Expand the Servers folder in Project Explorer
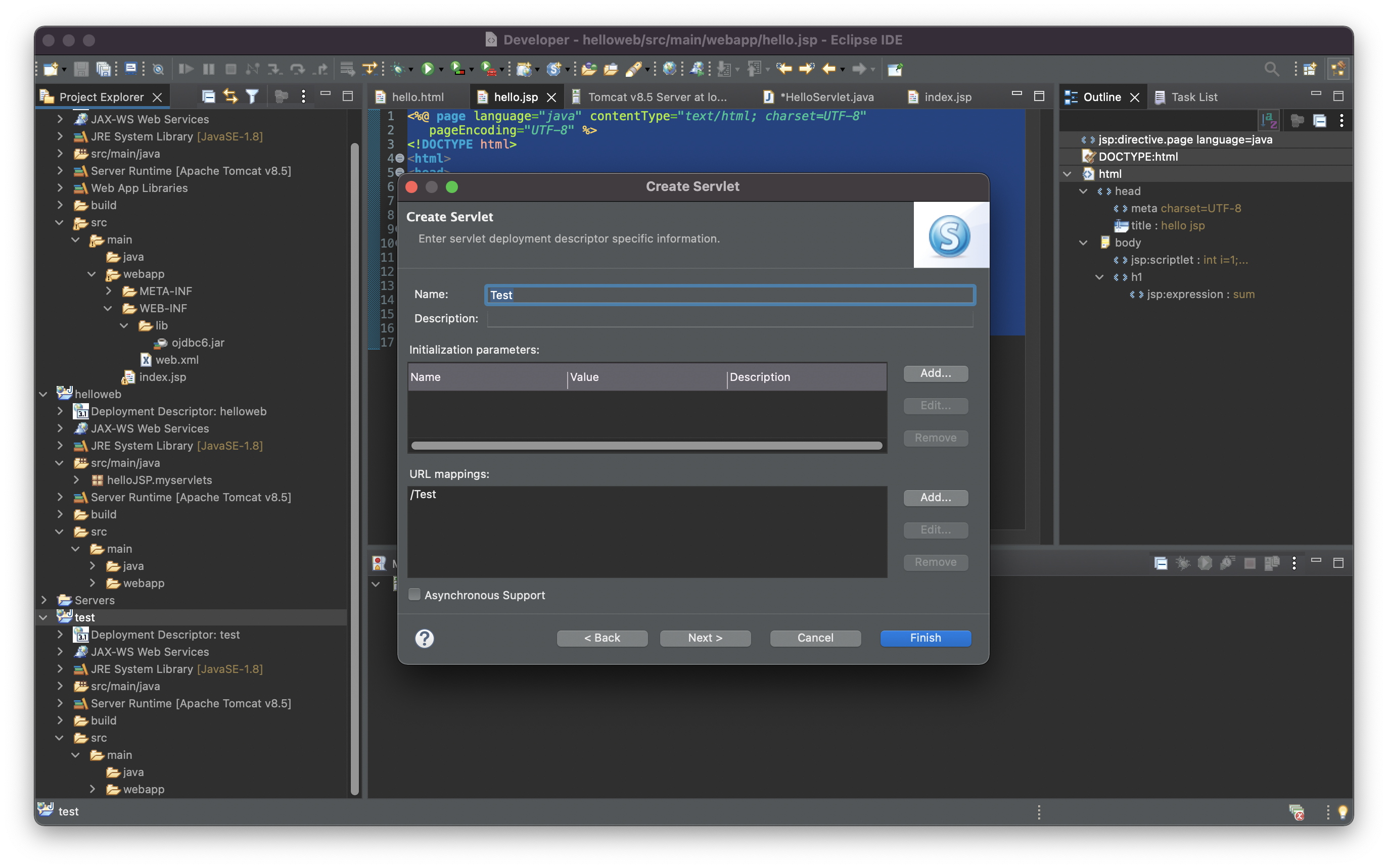1388x868 pixels. click(43, 600)
